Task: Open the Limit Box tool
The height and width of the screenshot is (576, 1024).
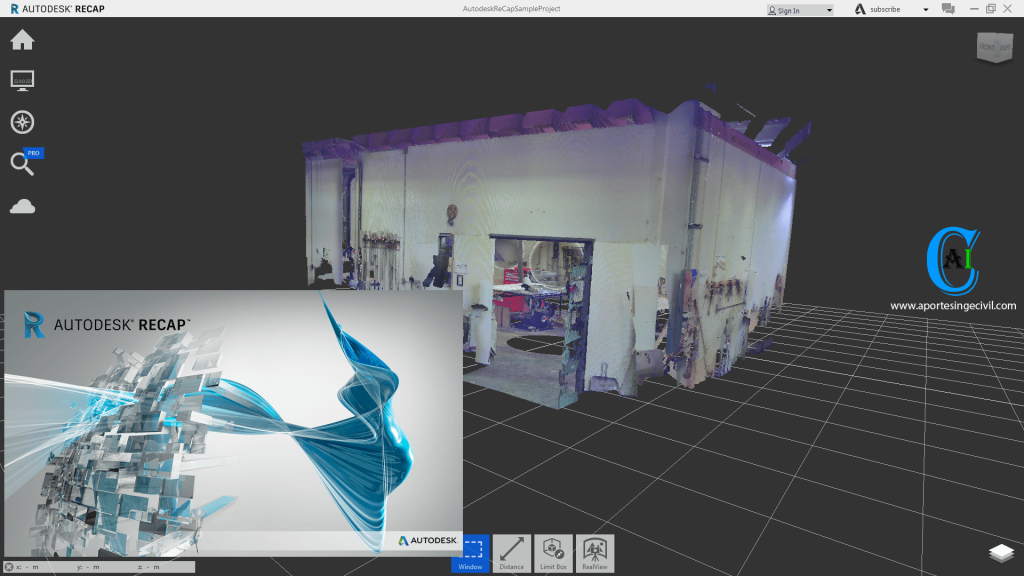Action: [553, 551]
